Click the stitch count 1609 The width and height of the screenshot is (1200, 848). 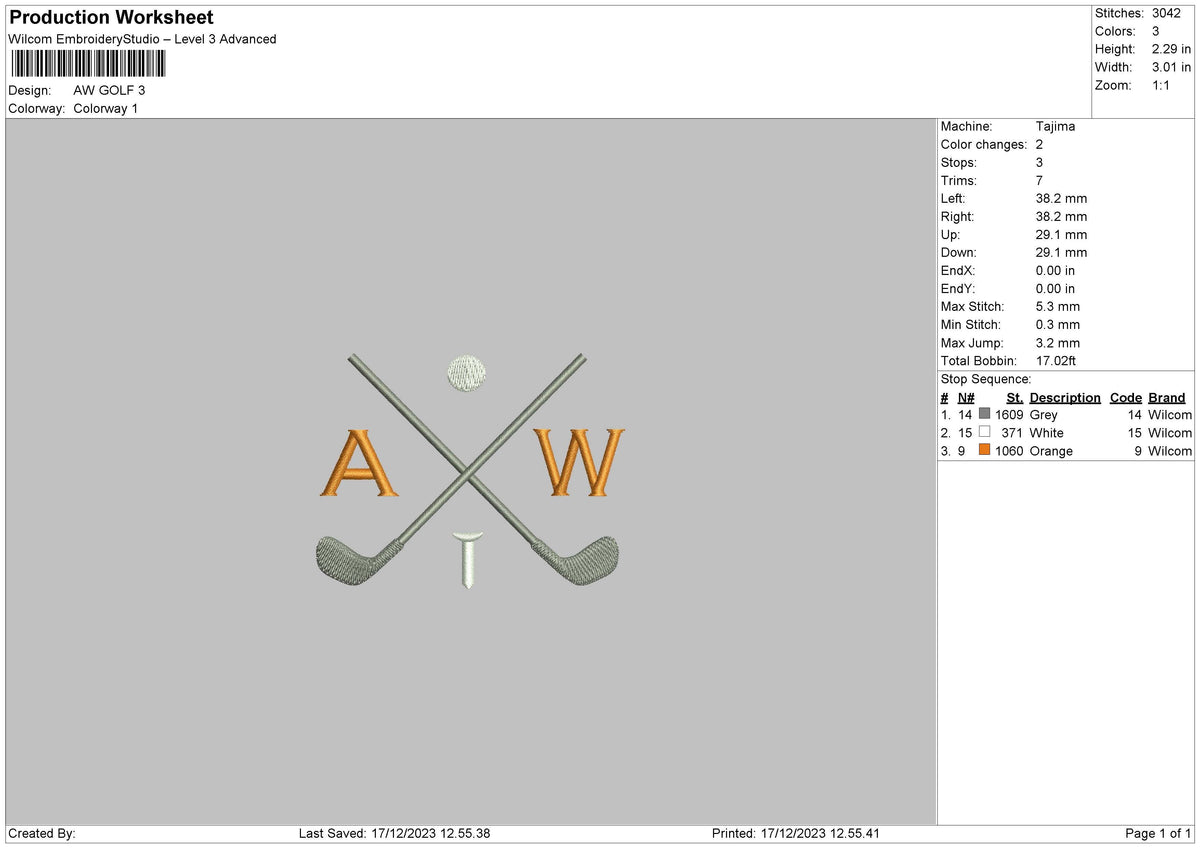(1009, 415)
